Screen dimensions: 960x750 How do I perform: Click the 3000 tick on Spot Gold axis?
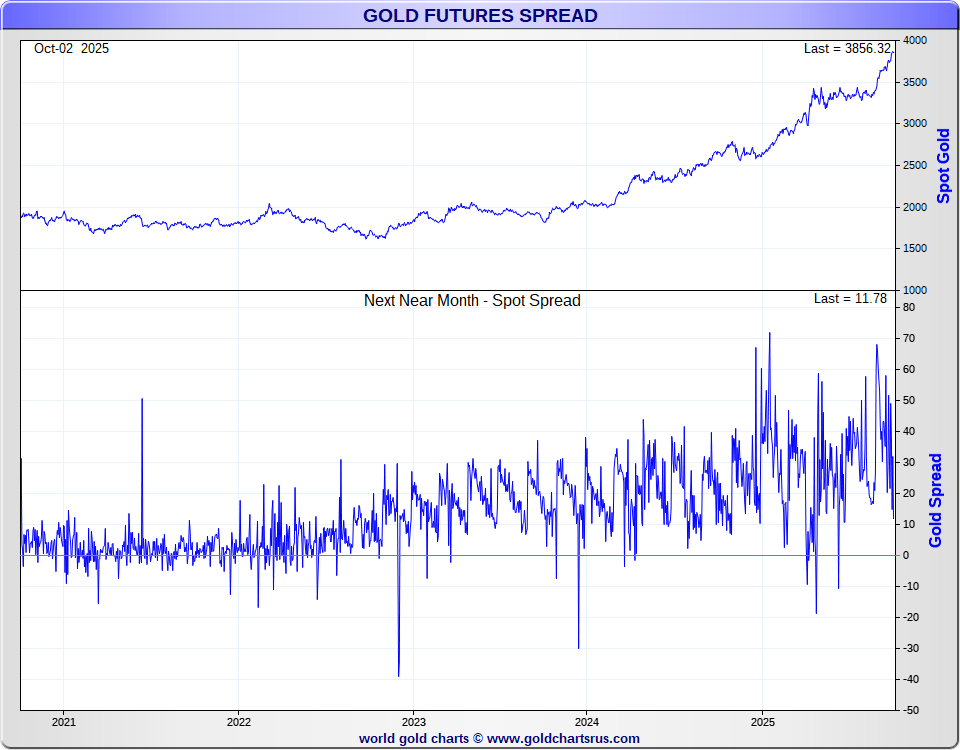point(915,123)
